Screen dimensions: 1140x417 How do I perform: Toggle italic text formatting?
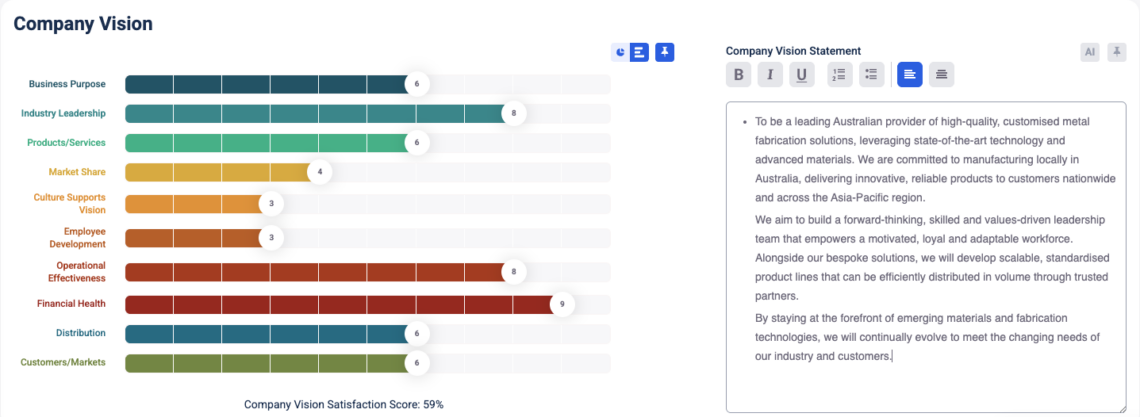[770, 74]
